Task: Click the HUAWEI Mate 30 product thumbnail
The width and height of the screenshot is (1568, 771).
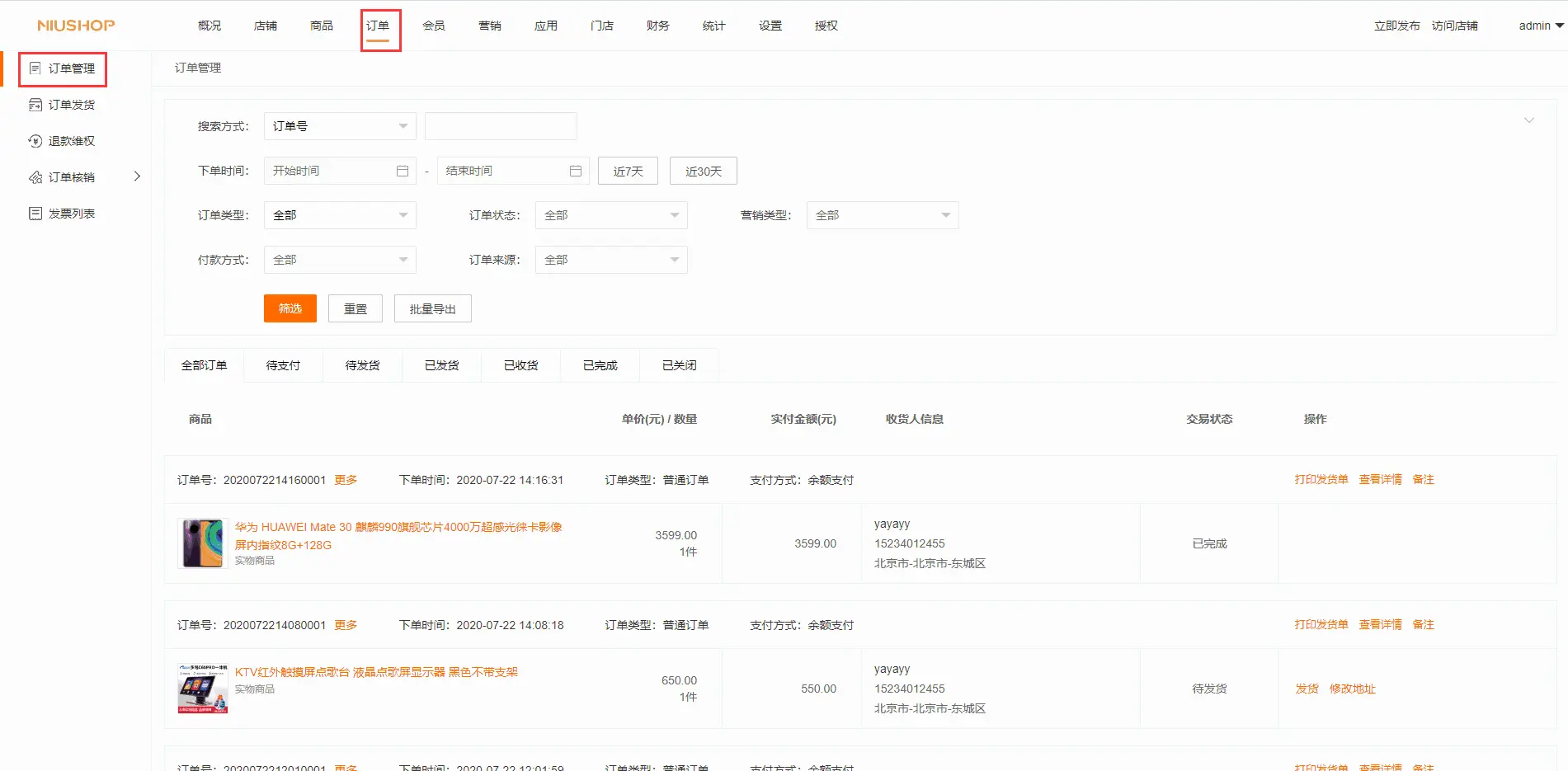Action: click(x=203, y=543)
